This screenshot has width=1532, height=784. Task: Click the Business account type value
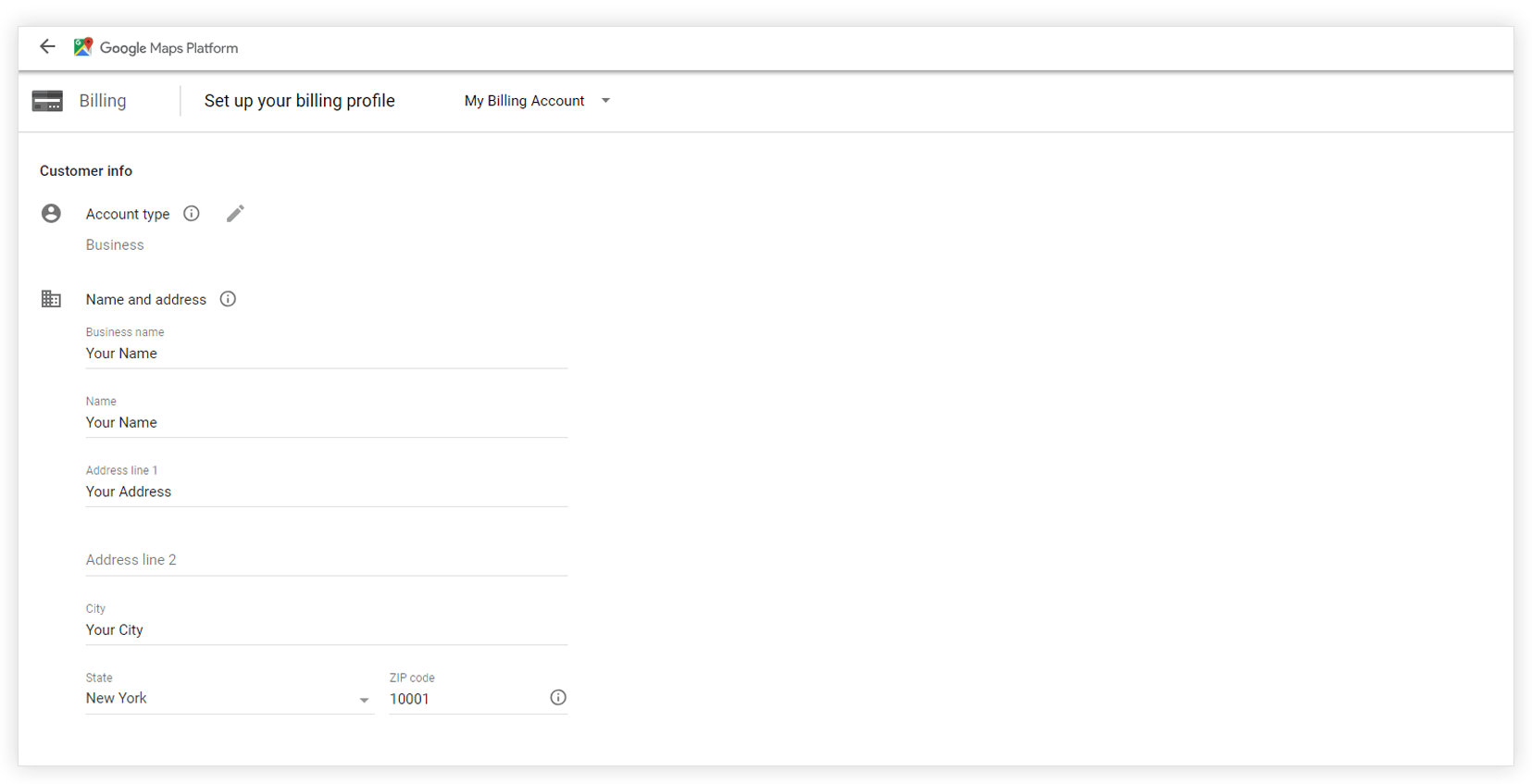point(115,245)
